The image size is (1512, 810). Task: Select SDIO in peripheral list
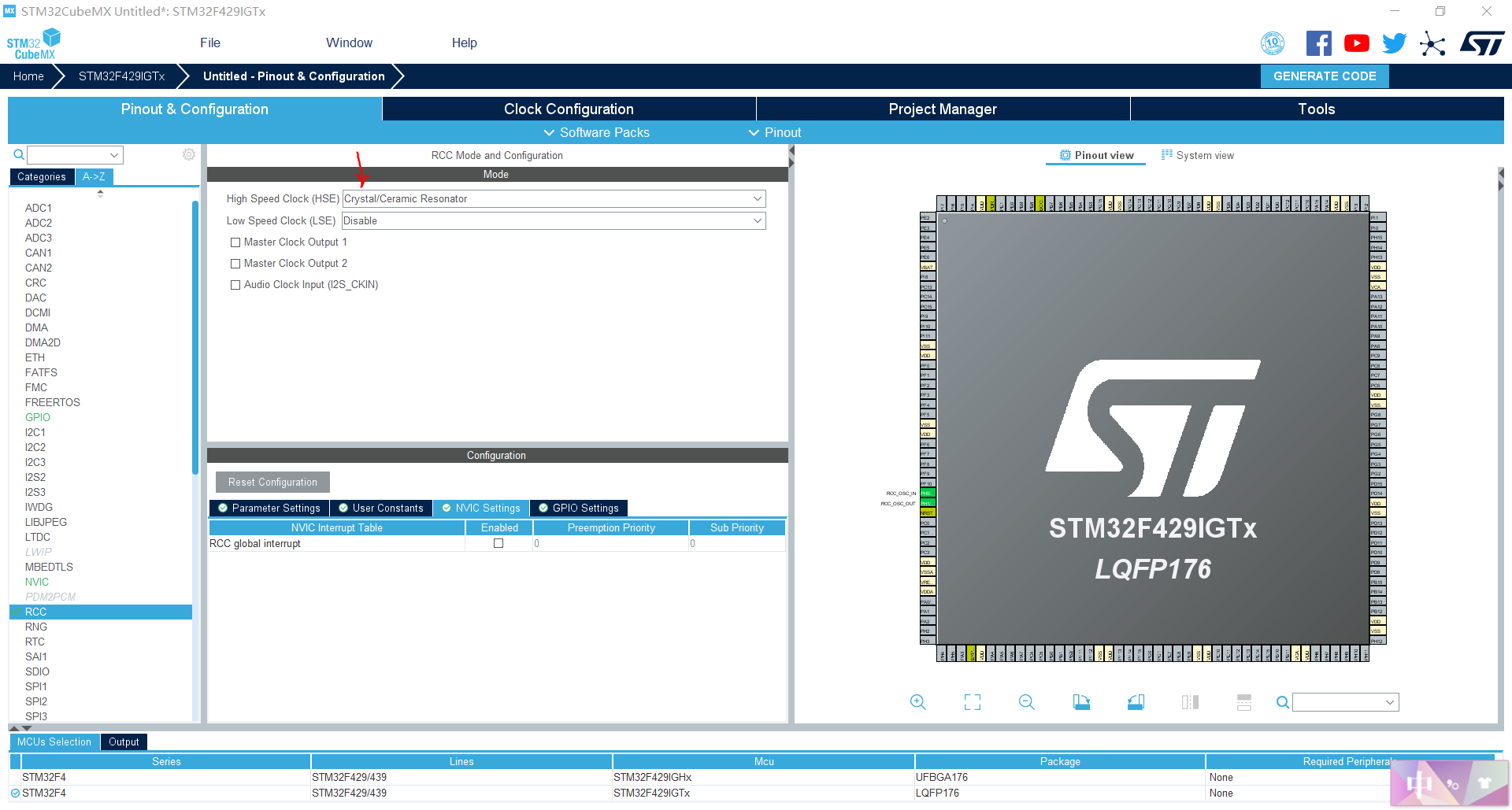37,672
